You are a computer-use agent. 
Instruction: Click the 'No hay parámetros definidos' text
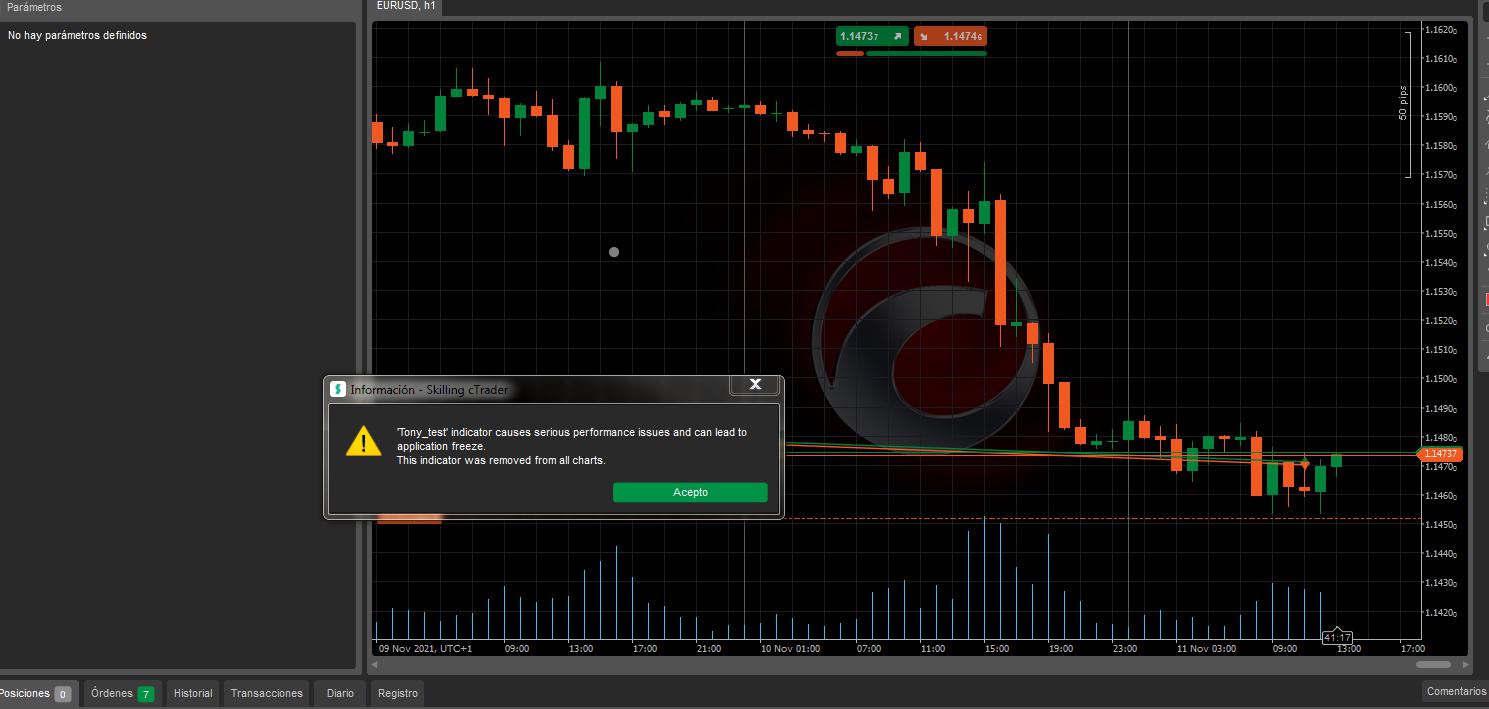(77, 35)
